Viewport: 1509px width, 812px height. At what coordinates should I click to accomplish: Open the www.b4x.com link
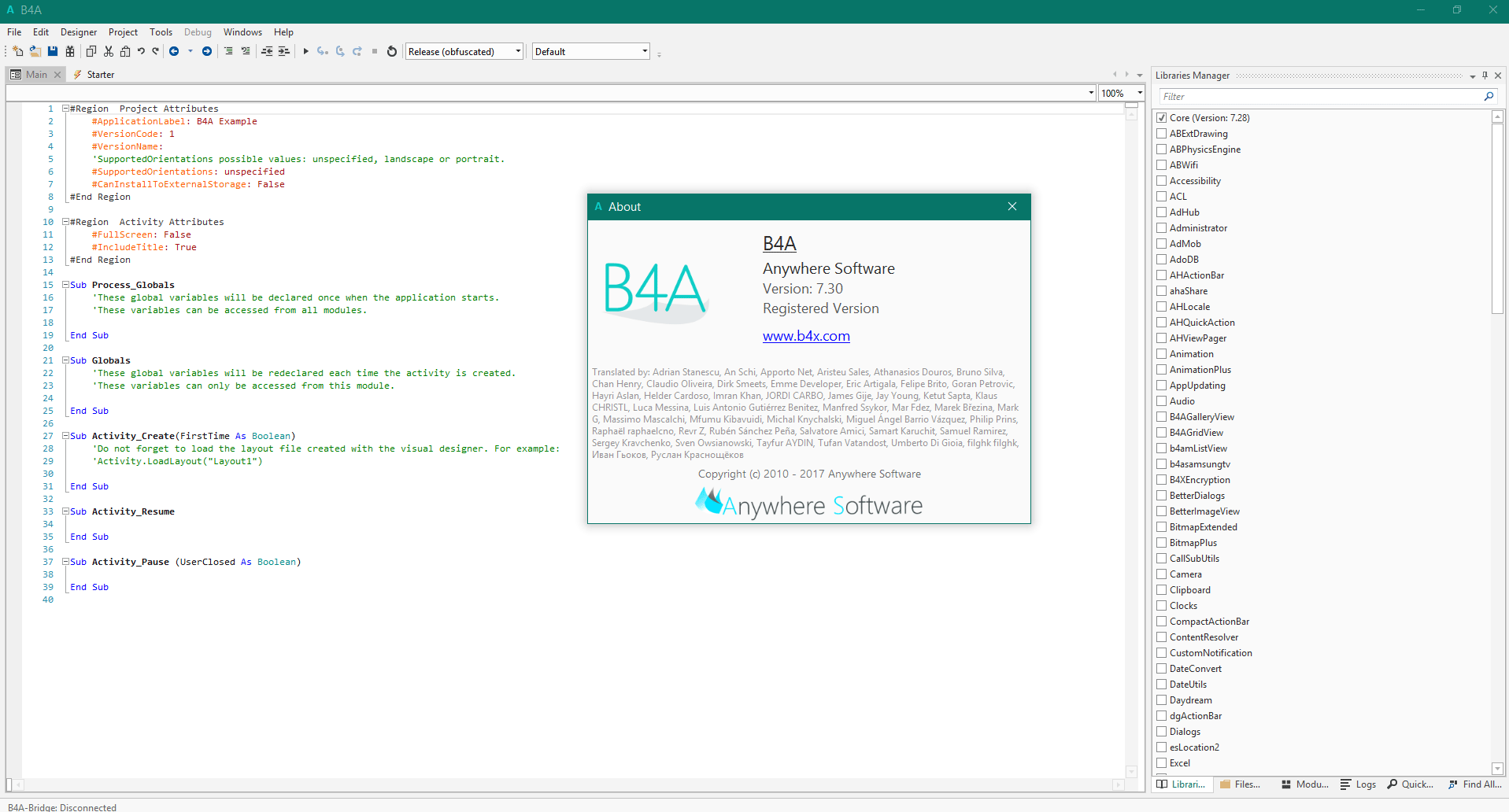[x=806, y=336]
